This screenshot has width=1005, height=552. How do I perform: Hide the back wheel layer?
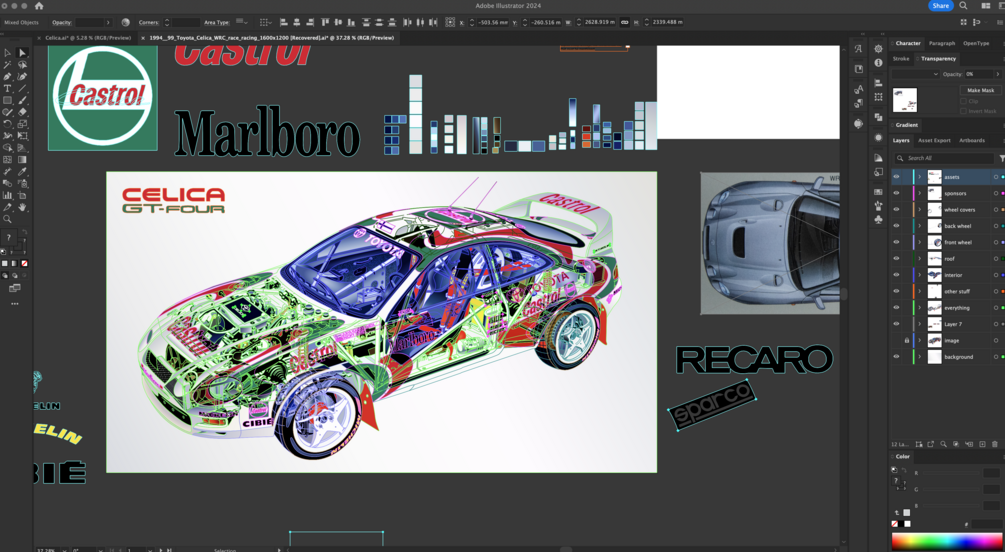[x=896, y=226]
